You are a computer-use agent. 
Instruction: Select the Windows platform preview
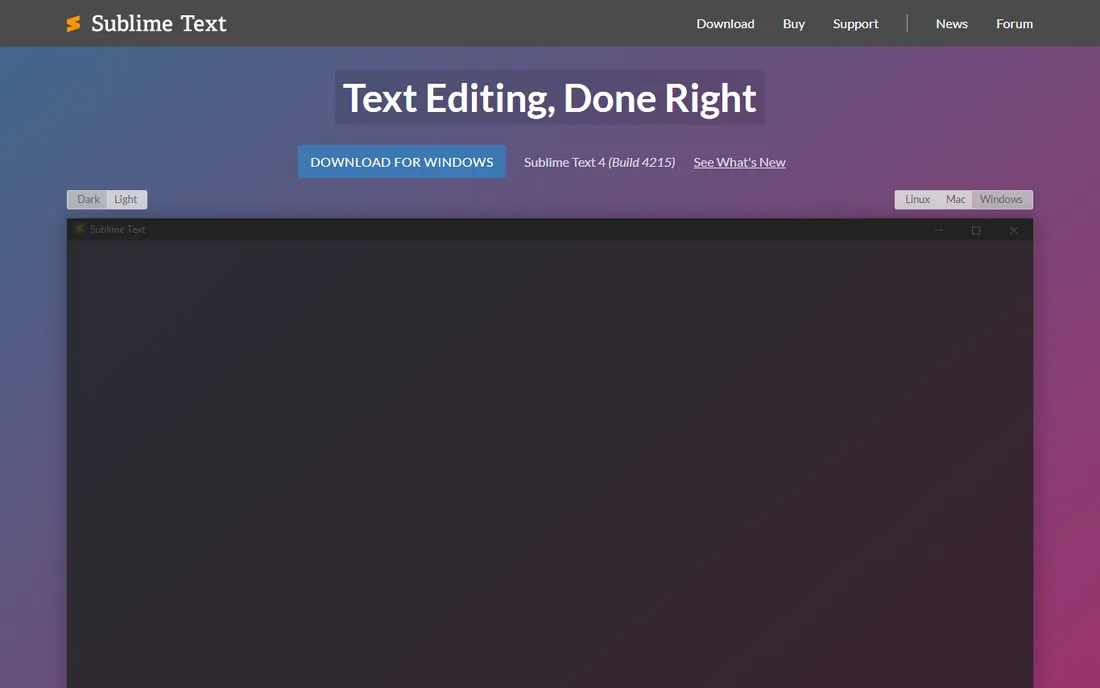click(1001, 199)
